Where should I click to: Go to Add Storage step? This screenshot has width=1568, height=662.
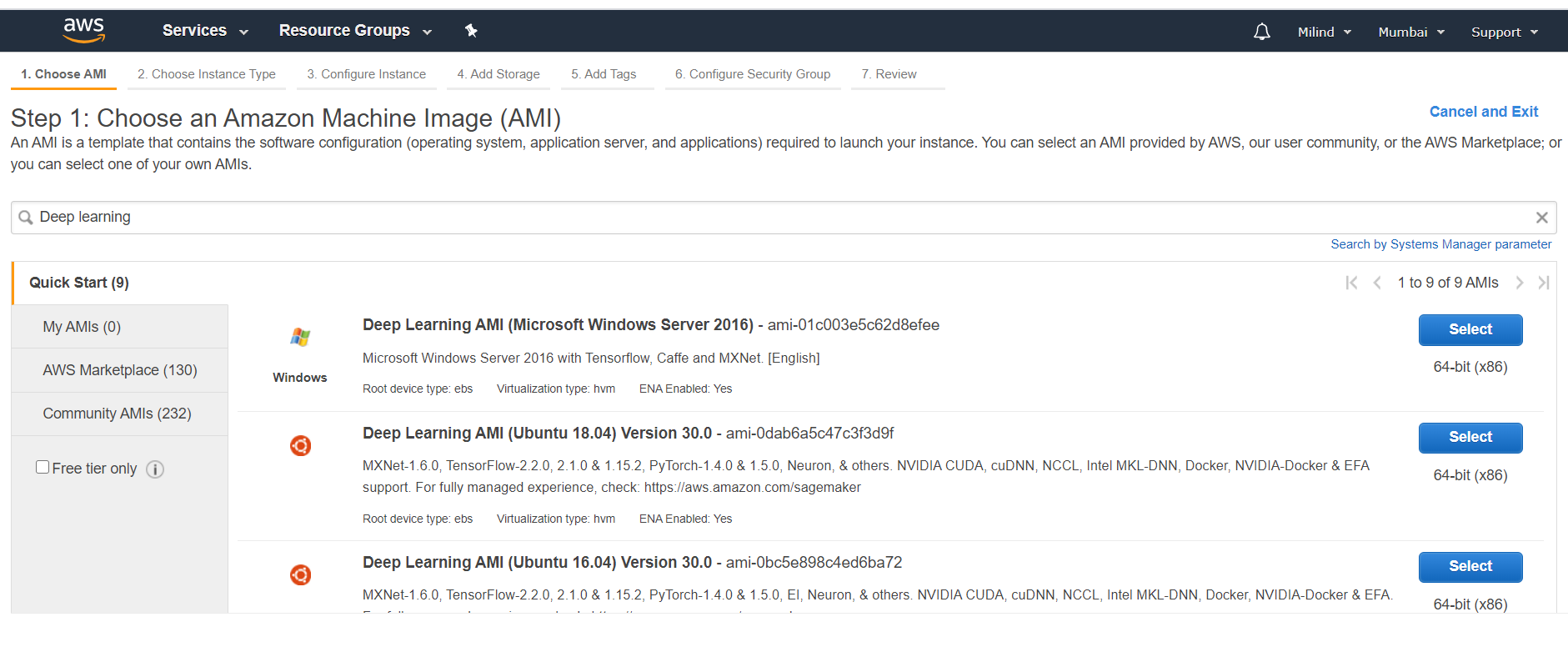click(498, 74)
